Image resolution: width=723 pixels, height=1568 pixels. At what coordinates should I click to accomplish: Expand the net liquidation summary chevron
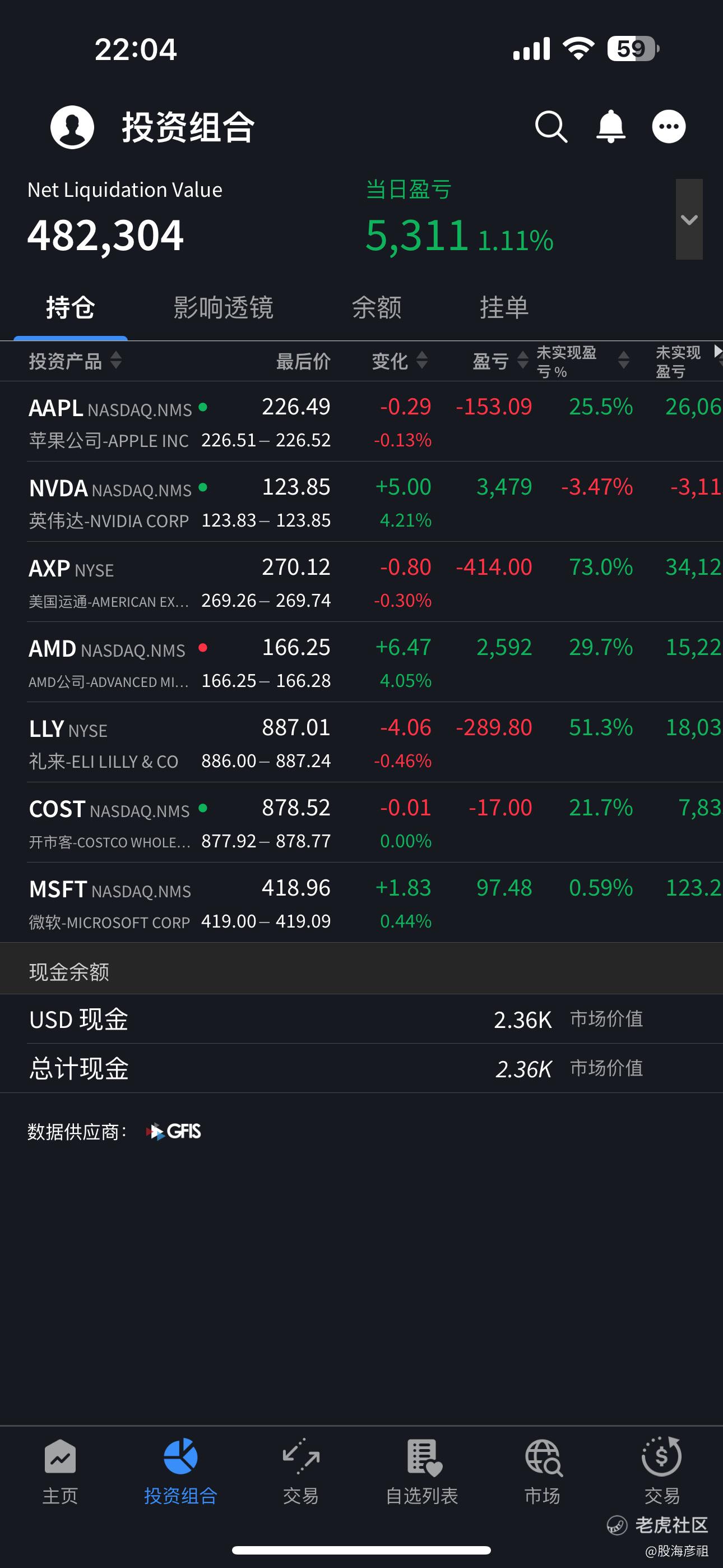pos(689,219)
